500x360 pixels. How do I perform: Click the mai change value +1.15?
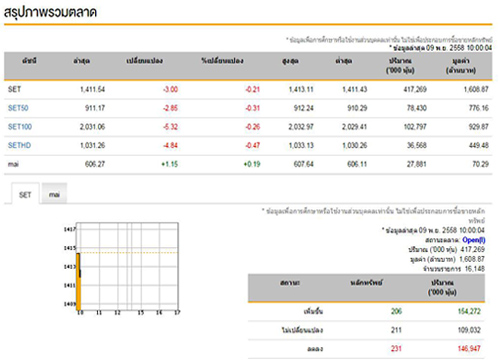169,164
